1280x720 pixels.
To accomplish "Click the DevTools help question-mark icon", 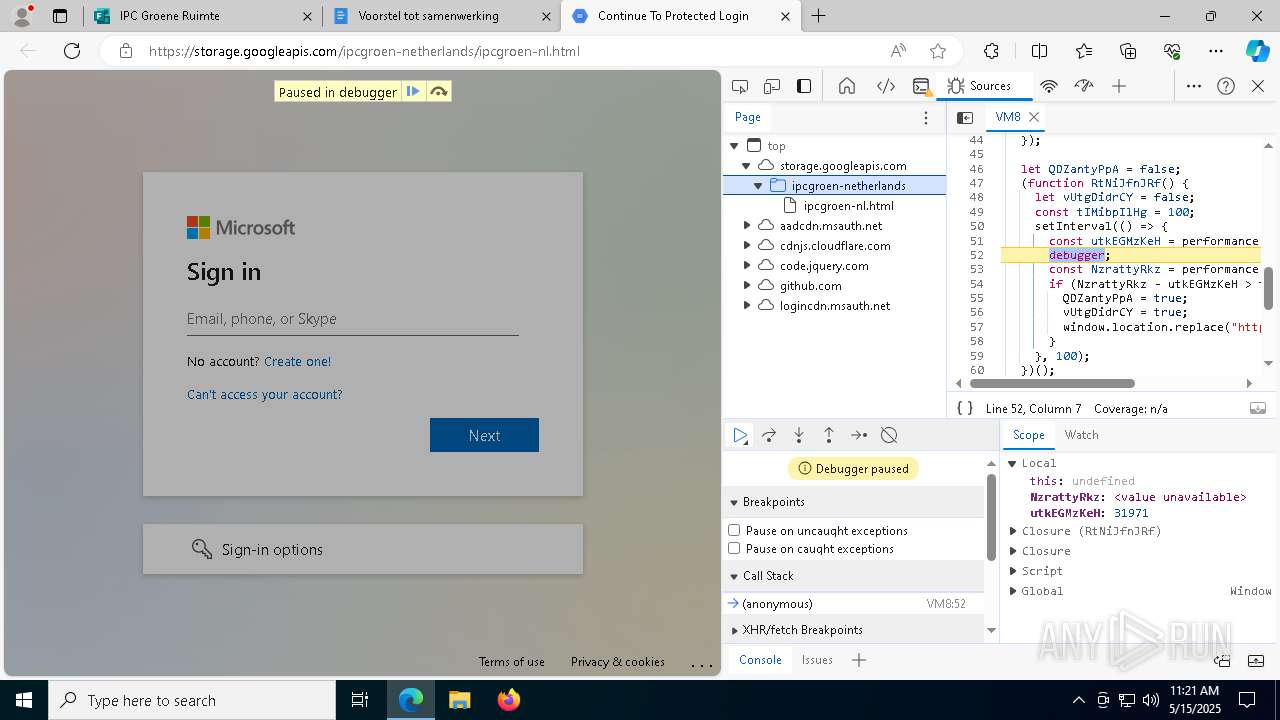I will pyautogui.click(x=1226, y=86).
